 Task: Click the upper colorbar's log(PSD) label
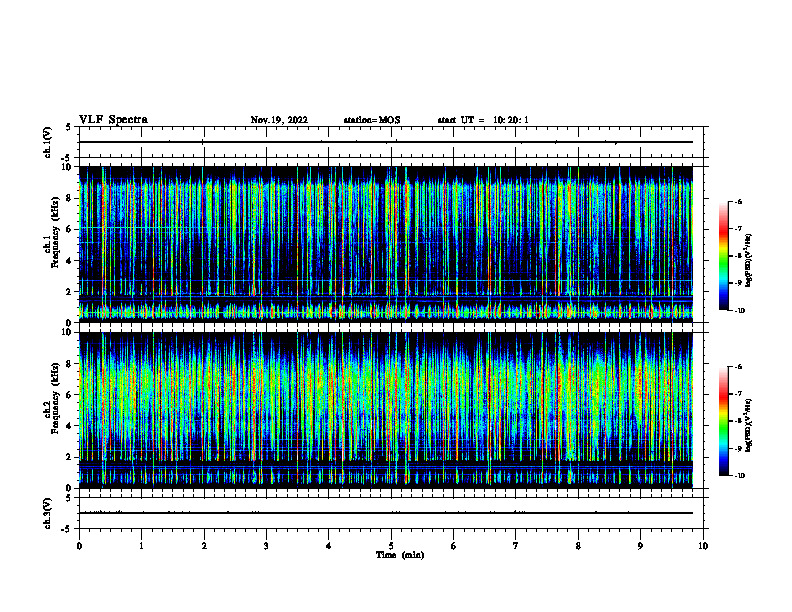point(749,260)
